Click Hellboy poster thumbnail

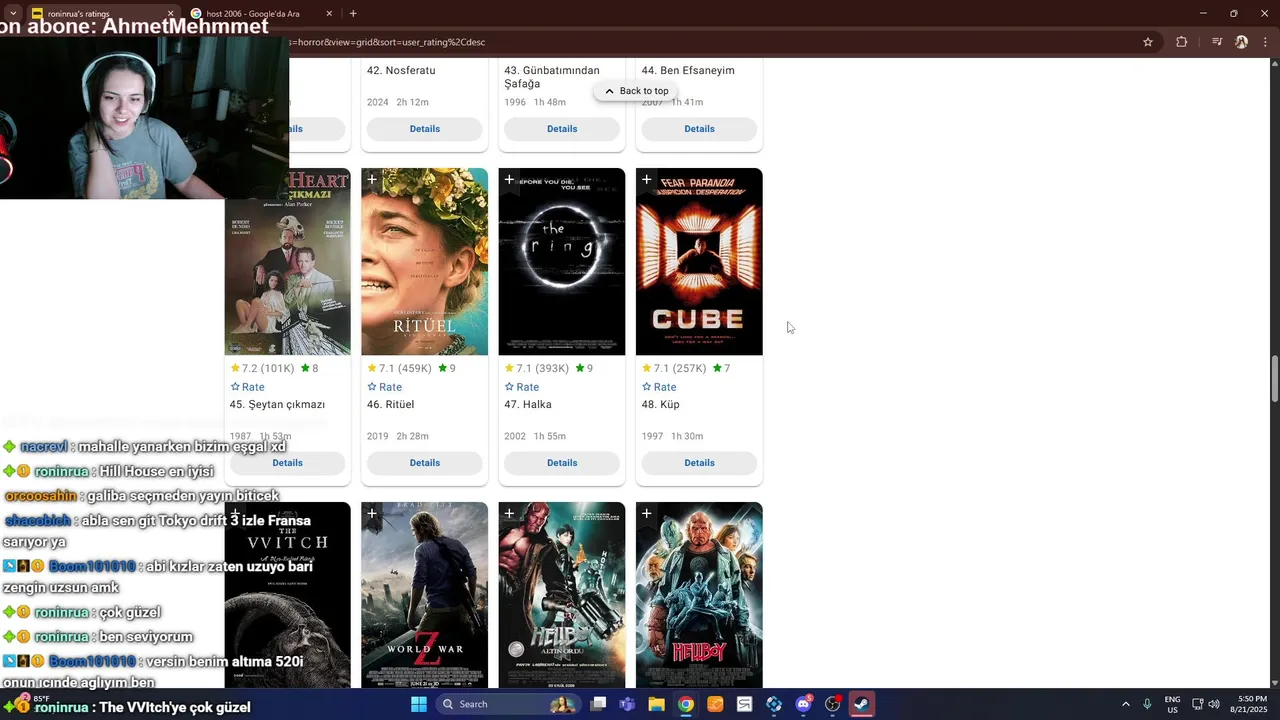699,595
